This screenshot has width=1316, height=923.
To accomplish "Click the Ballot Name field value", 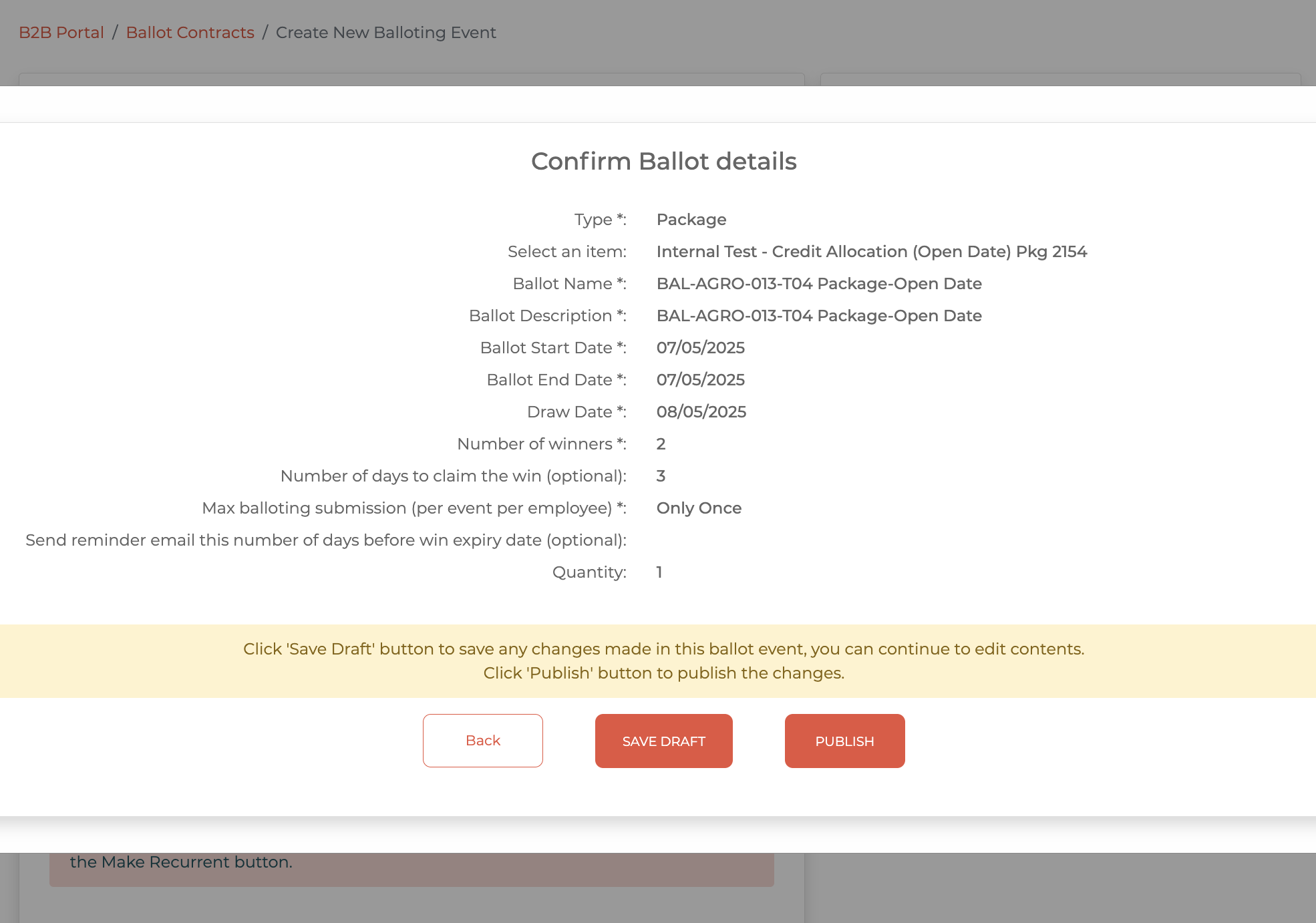I will [x=818, y=284].
